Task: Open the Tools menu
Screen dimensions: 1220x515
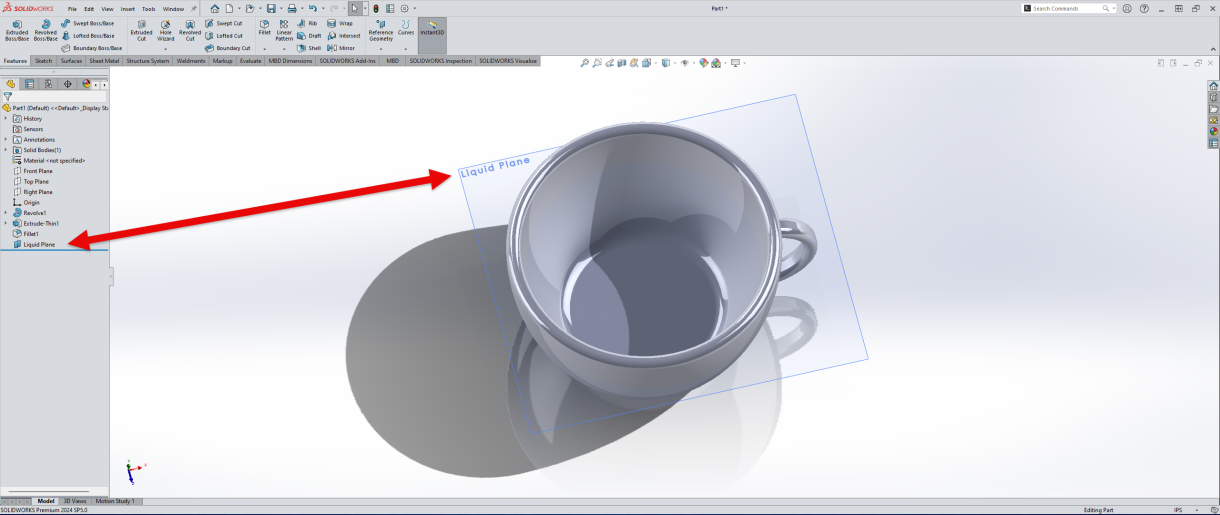Action: (x=148, y=8)
